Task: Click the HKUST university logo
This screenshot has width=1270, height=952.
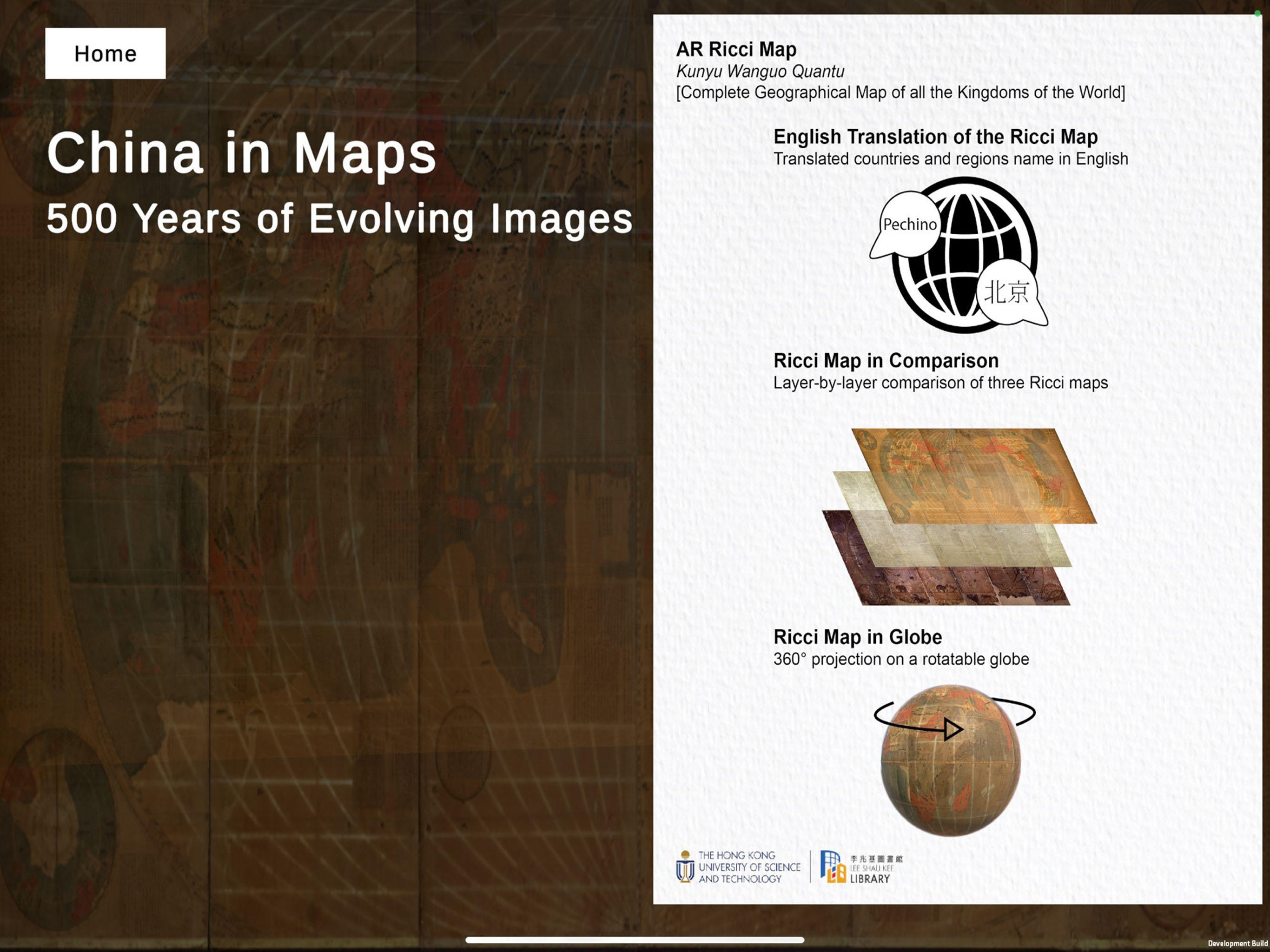Action: 738,867
